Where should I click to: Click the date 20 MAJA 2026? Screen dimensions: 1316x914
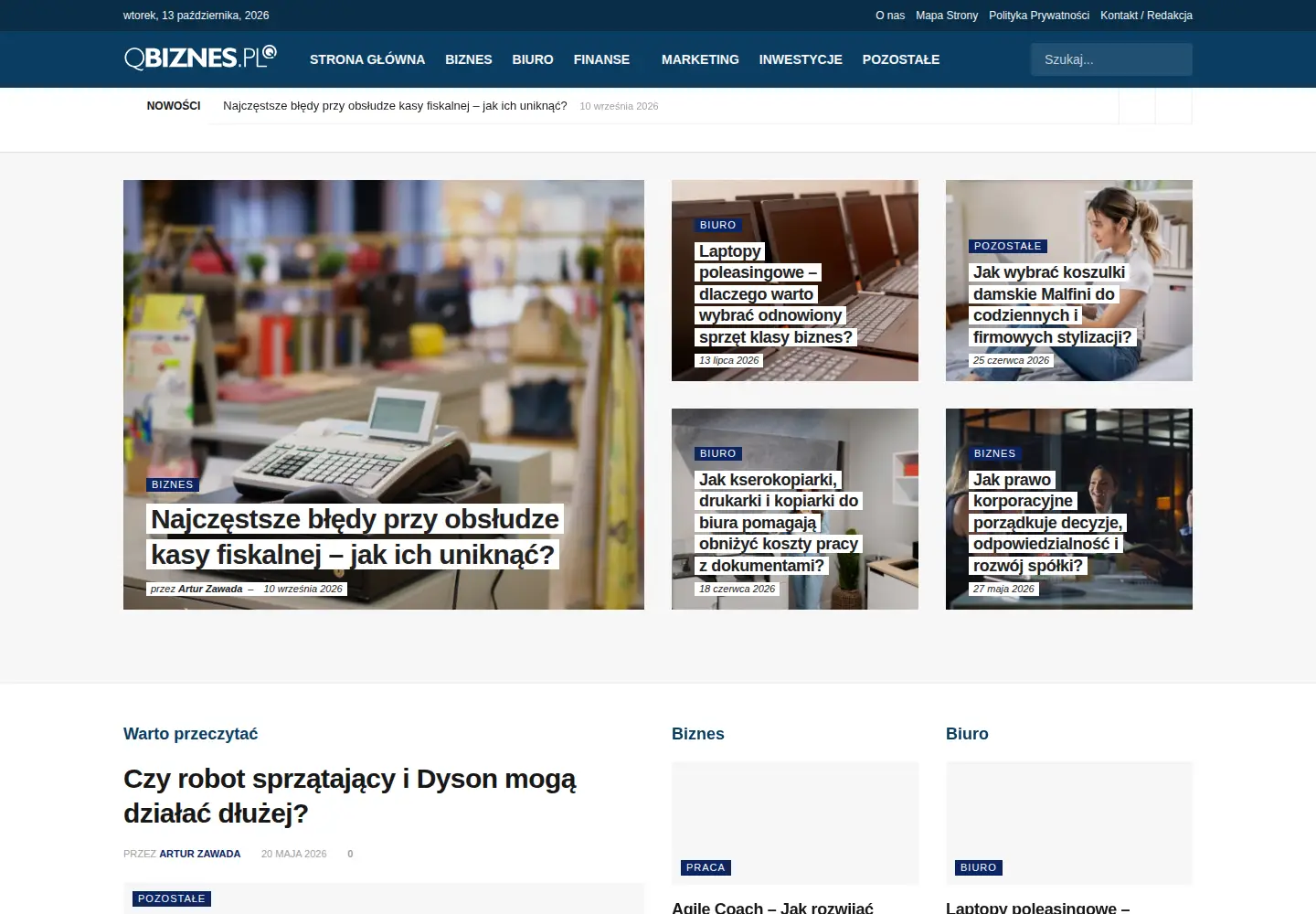click(x=293, y=854)
